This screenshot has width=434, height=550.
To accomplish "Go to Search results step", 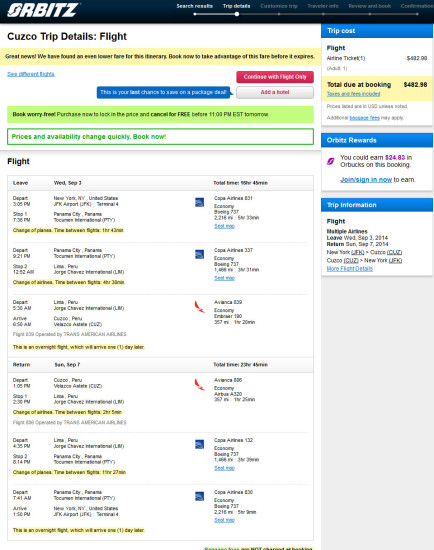I will 194,6.
